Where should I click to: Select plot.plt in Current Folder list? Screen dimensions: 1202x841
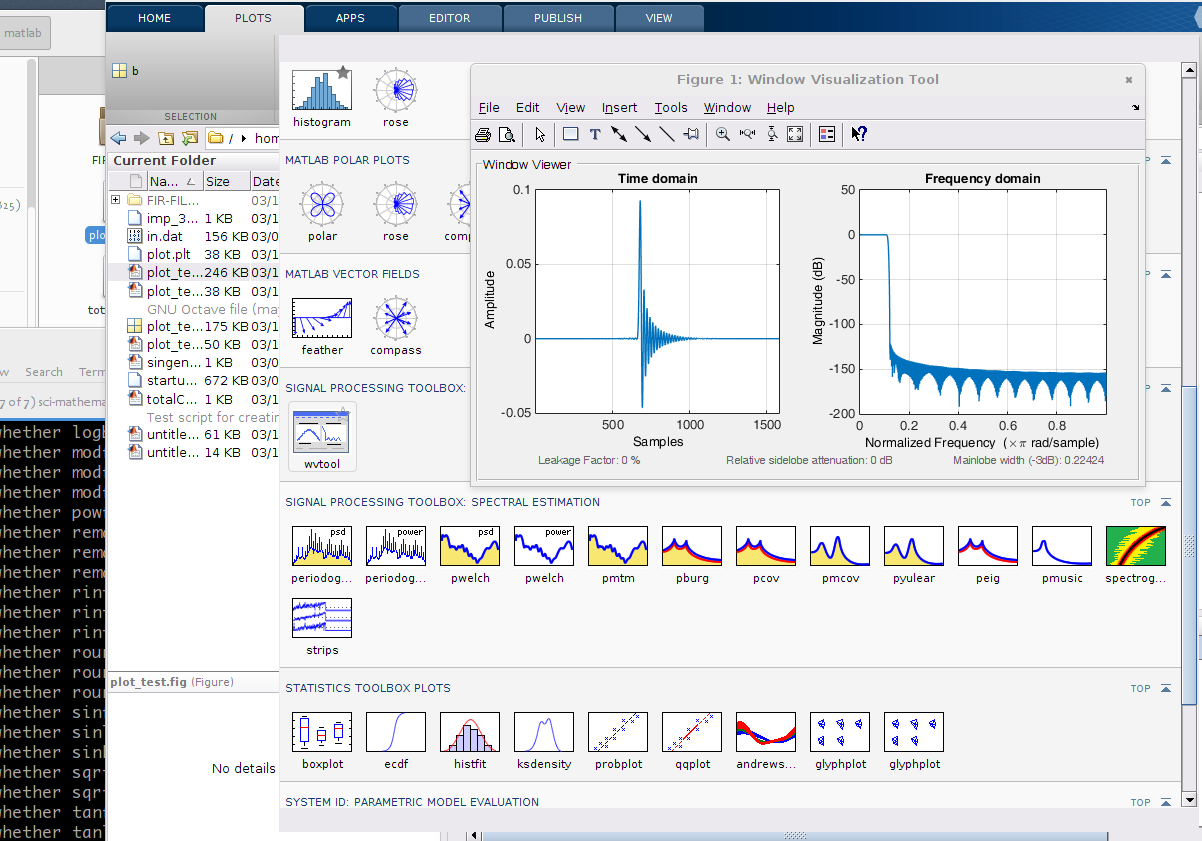click(x=194, y=254)
